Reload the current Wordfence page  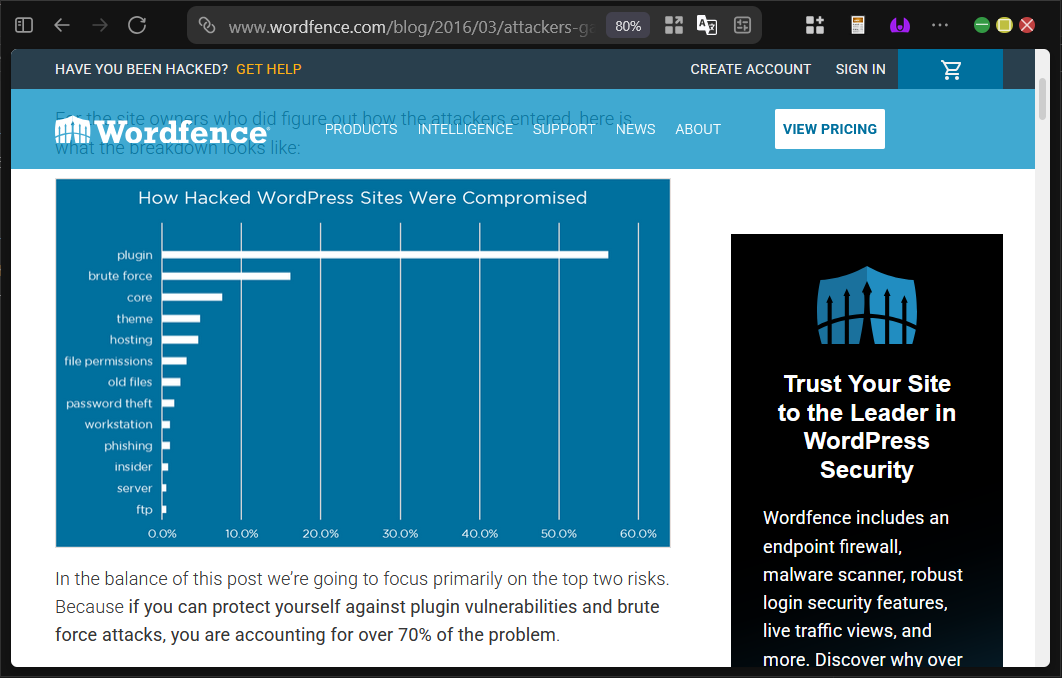click(x=137, y=26)
